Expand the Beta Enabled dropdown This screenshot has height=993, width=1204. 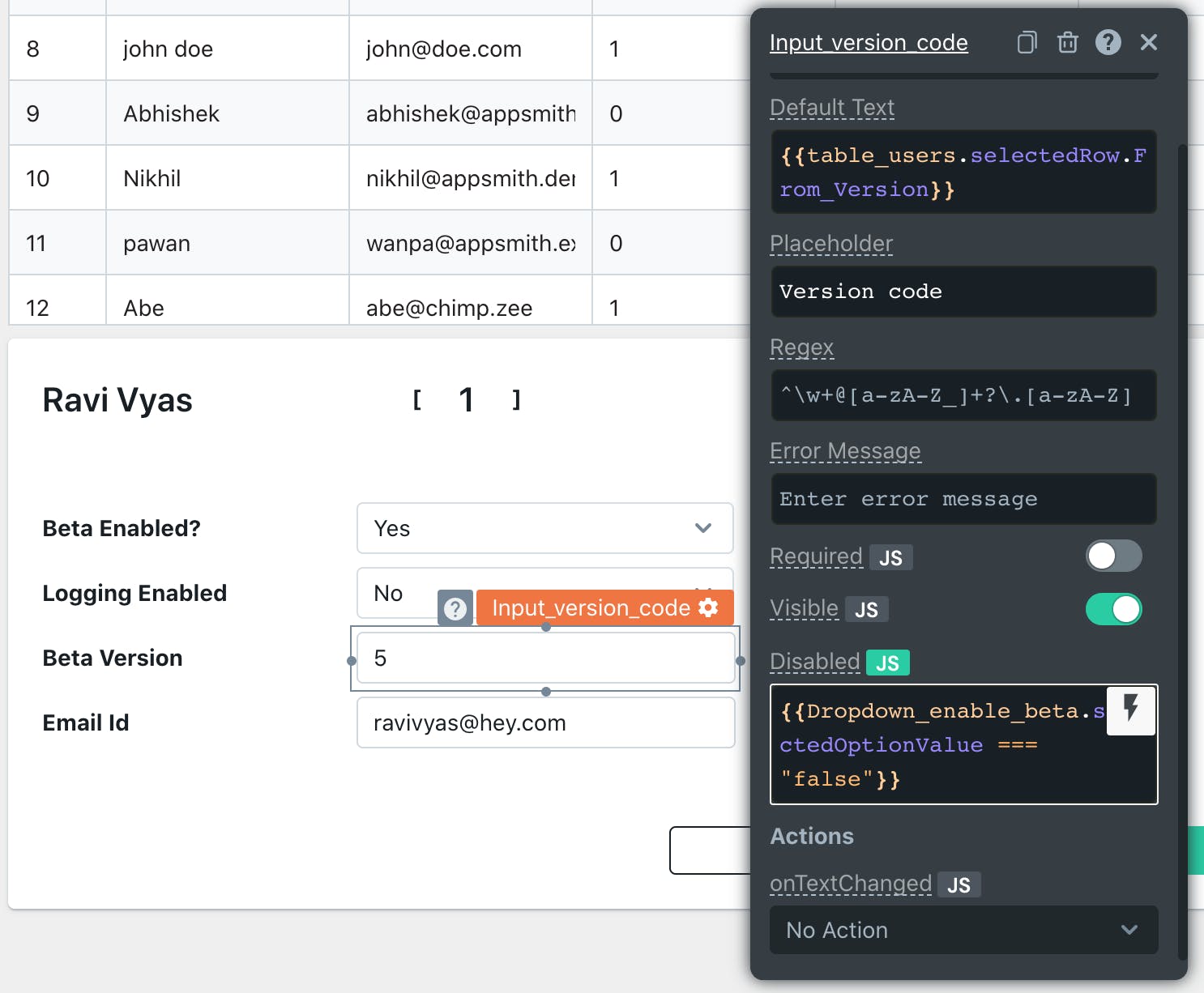coord(544,528)
